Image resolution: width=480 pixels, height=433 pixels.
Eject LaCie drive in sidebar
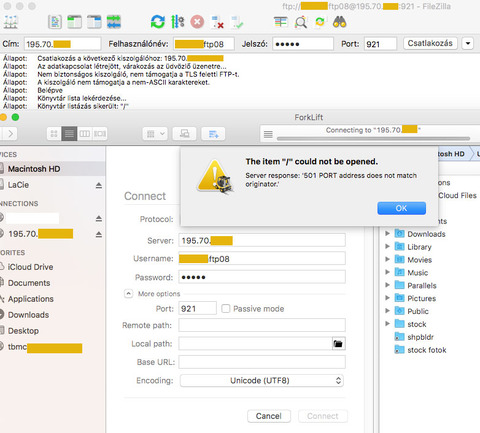[x=99, y=185]
